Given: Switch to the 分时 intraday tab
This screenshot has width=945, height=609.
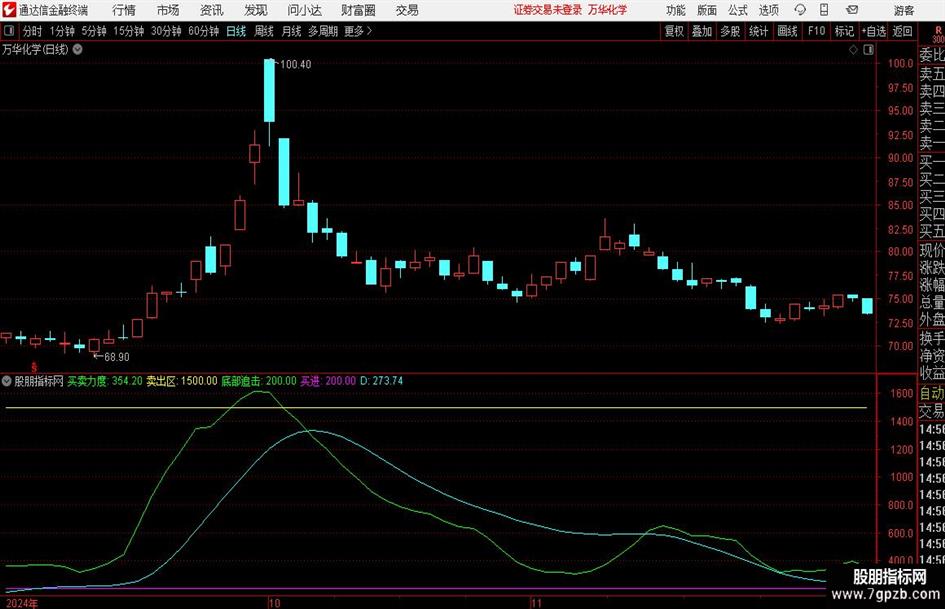Looking at the screenshot, I should tap(33, 31).
